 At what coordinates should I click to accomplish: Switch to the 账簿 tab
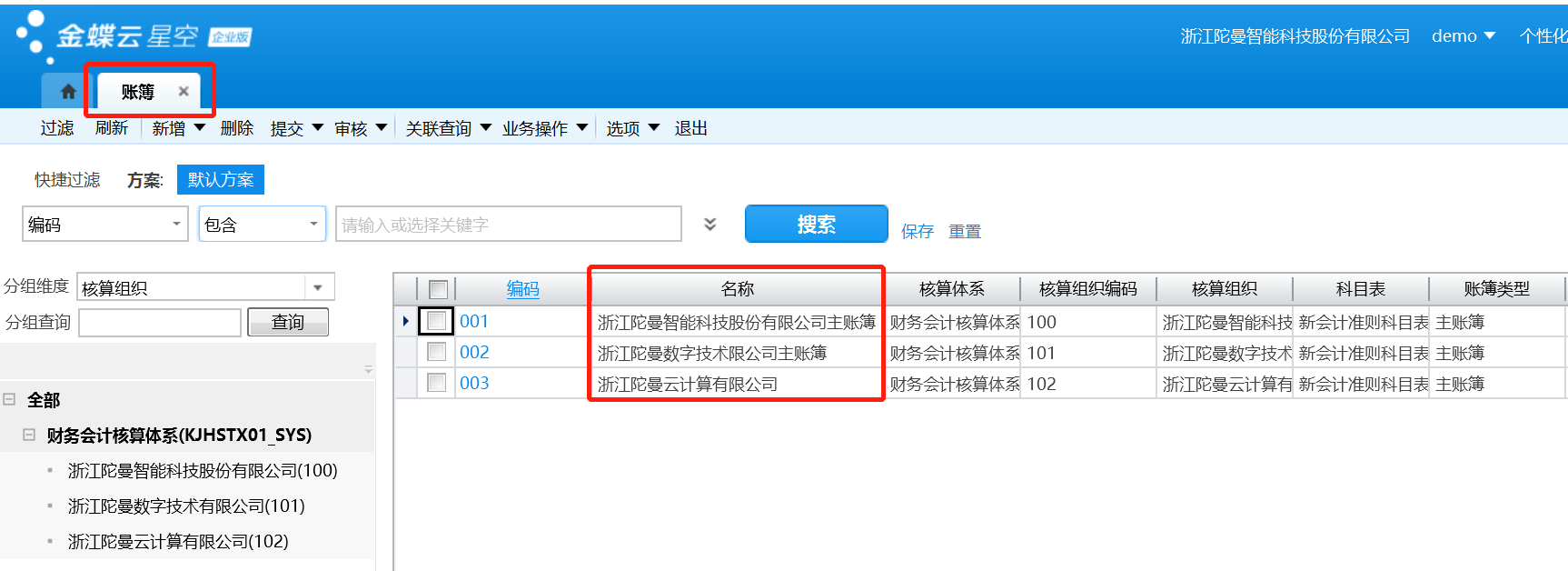click(x=138, y=92)
